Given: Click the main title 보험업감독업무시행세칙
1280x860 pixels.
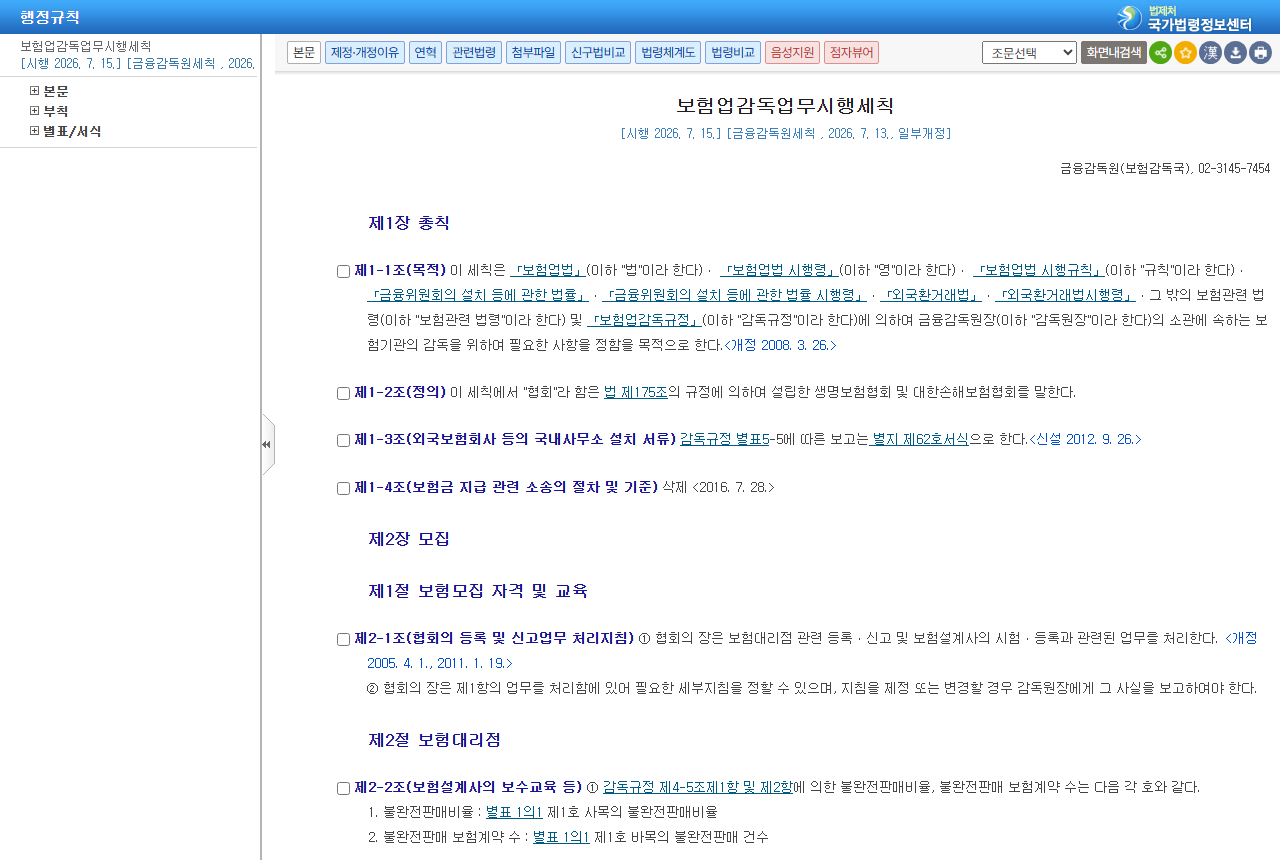Looking at the screenshot, I should tap(785, 106).
